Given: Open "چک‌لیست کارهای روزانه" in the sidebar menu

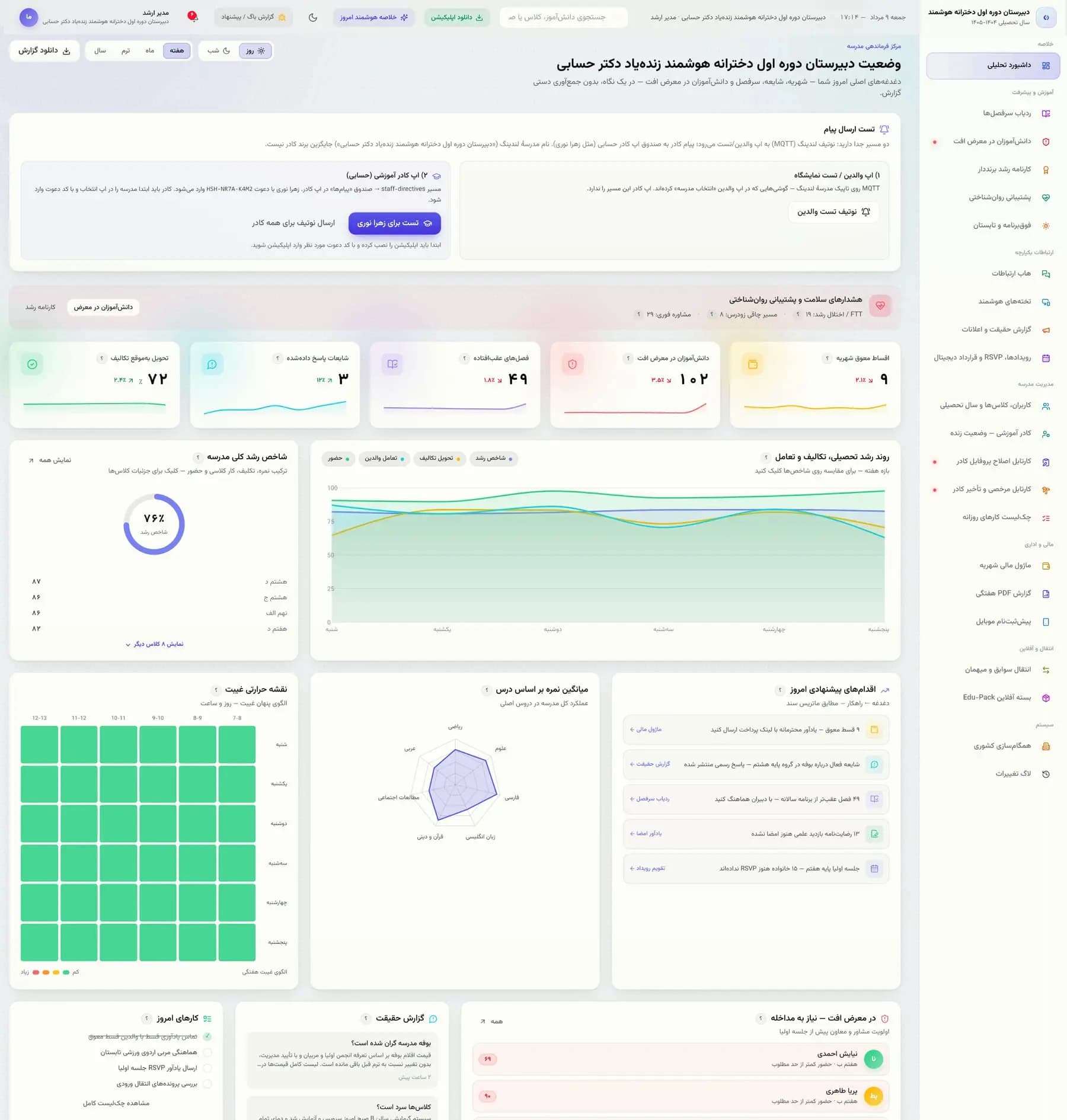Looking at the screenshot, I should (993, 517).
